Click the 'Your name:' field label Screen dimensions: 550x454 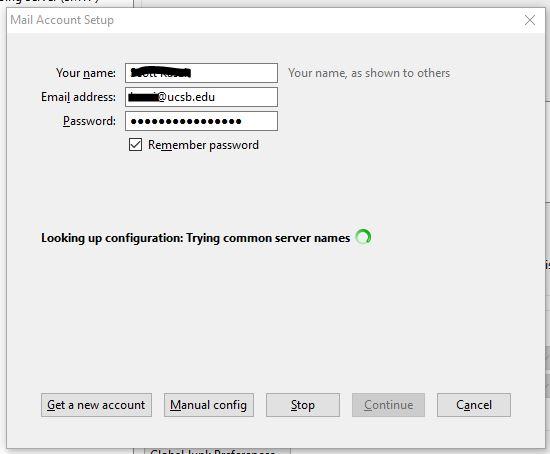point(86,73)
